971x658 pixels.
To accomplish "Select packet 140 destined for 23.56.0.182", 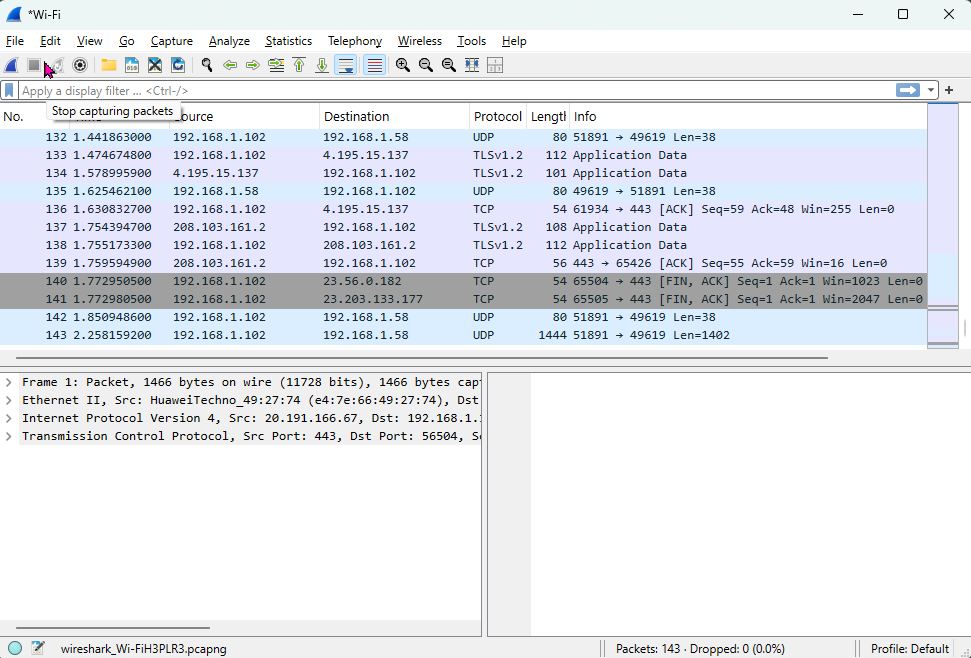I will [x=463, y=281].
